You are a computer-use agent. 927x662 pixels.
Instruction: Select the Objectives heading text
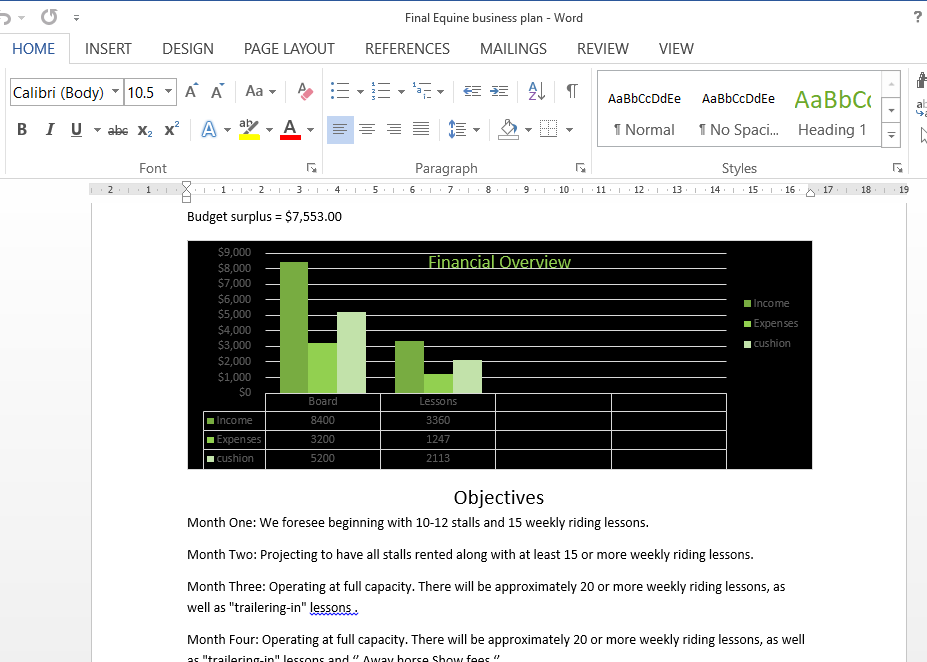coord(499,497)
